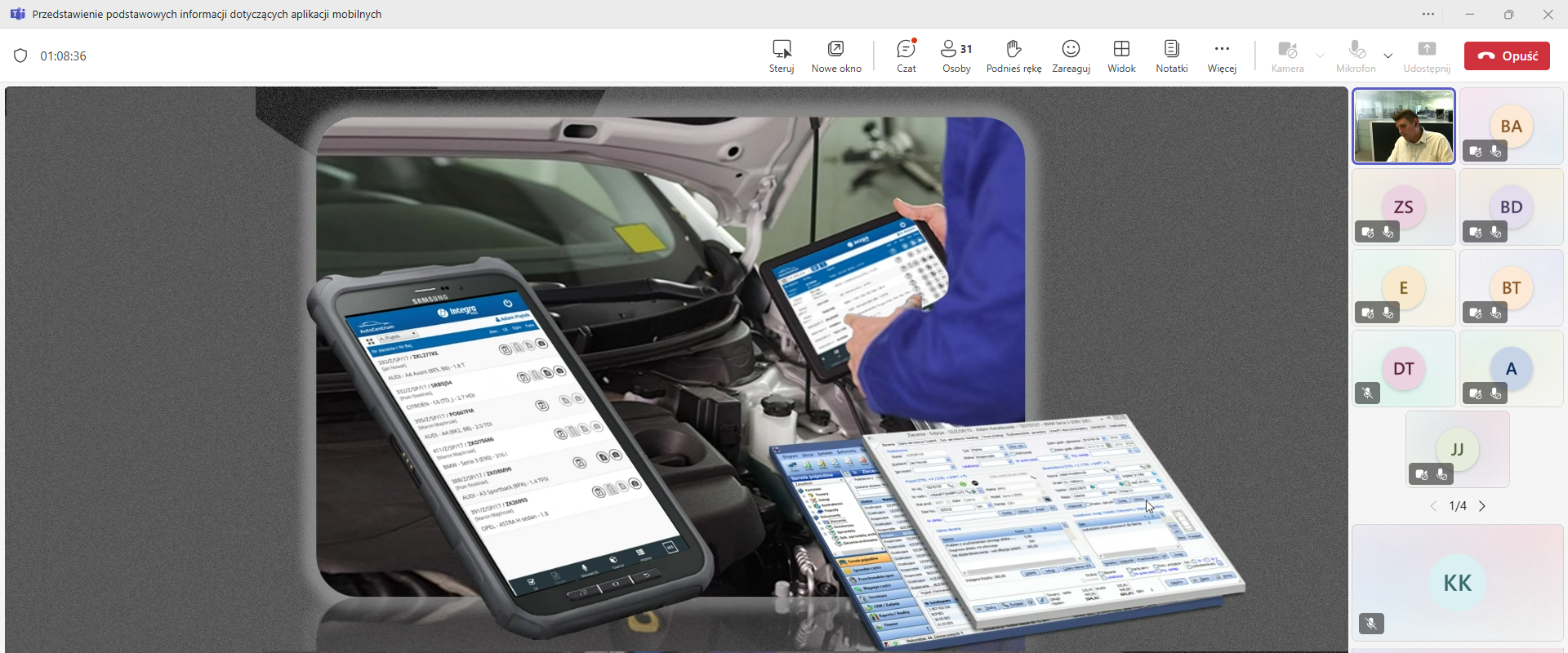Go to previous participants page
This screenshot has height=653, width=1568.
pyautogui.click(x=1433, y=506)
